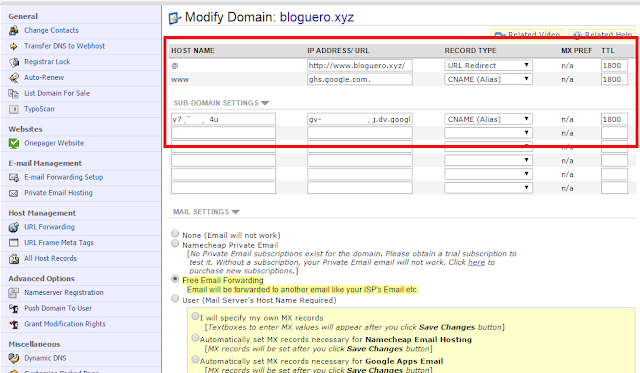640x373 pixels.
Task: Open Dynamic DNS settings
Action: pos(45,358)
